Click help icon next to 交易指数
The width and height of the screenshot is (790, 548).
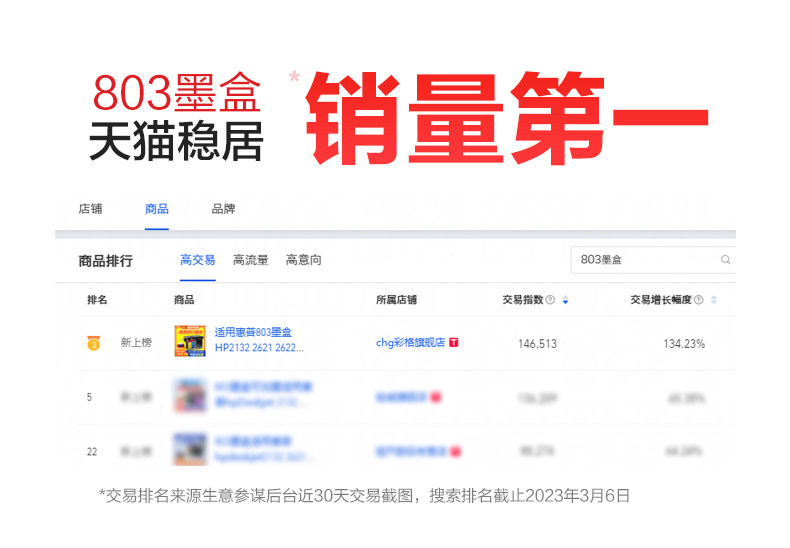pos(550,300)
